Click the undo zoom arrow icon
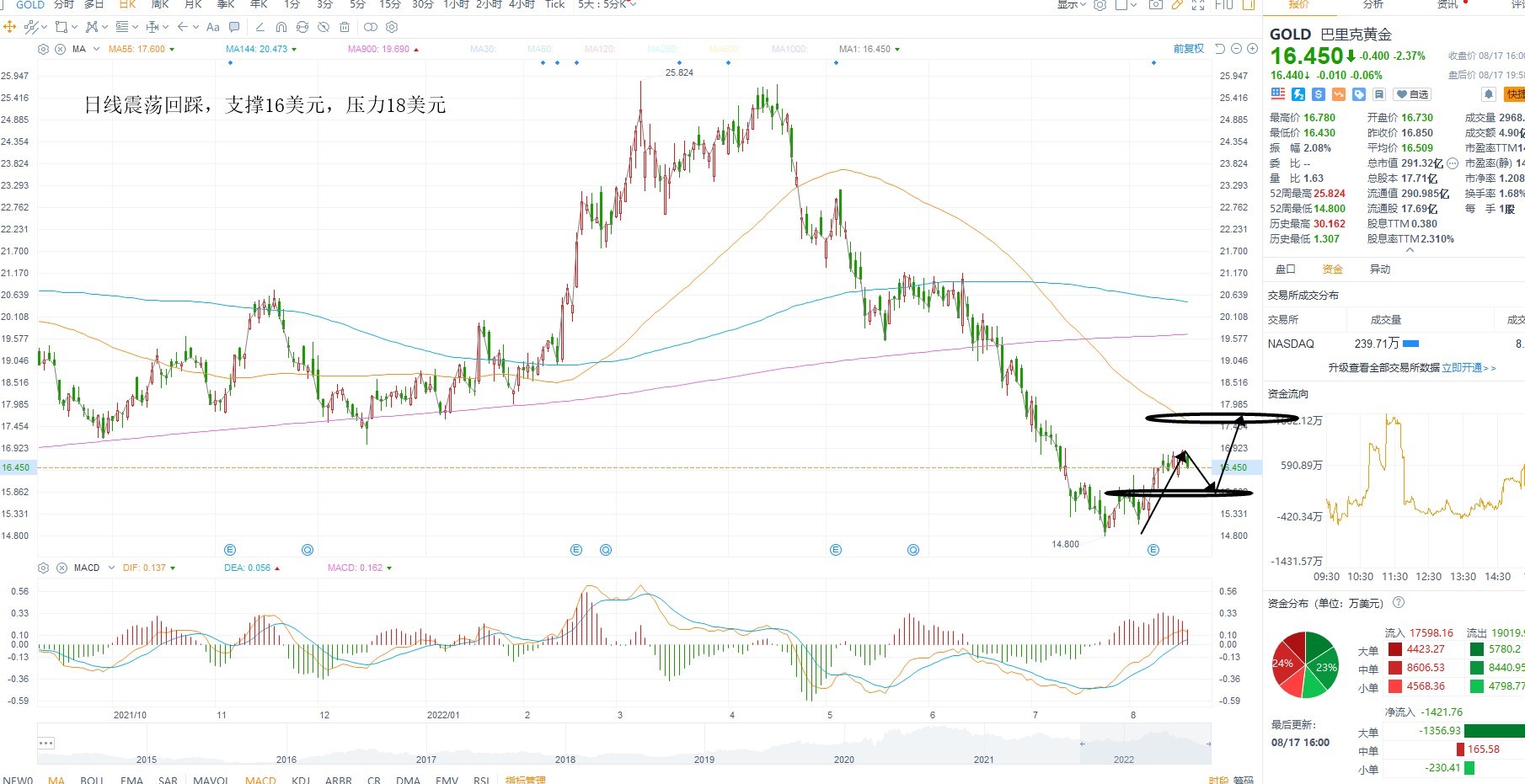Viewport: 1525px width, 784px height. click(x=1220, y=49)
